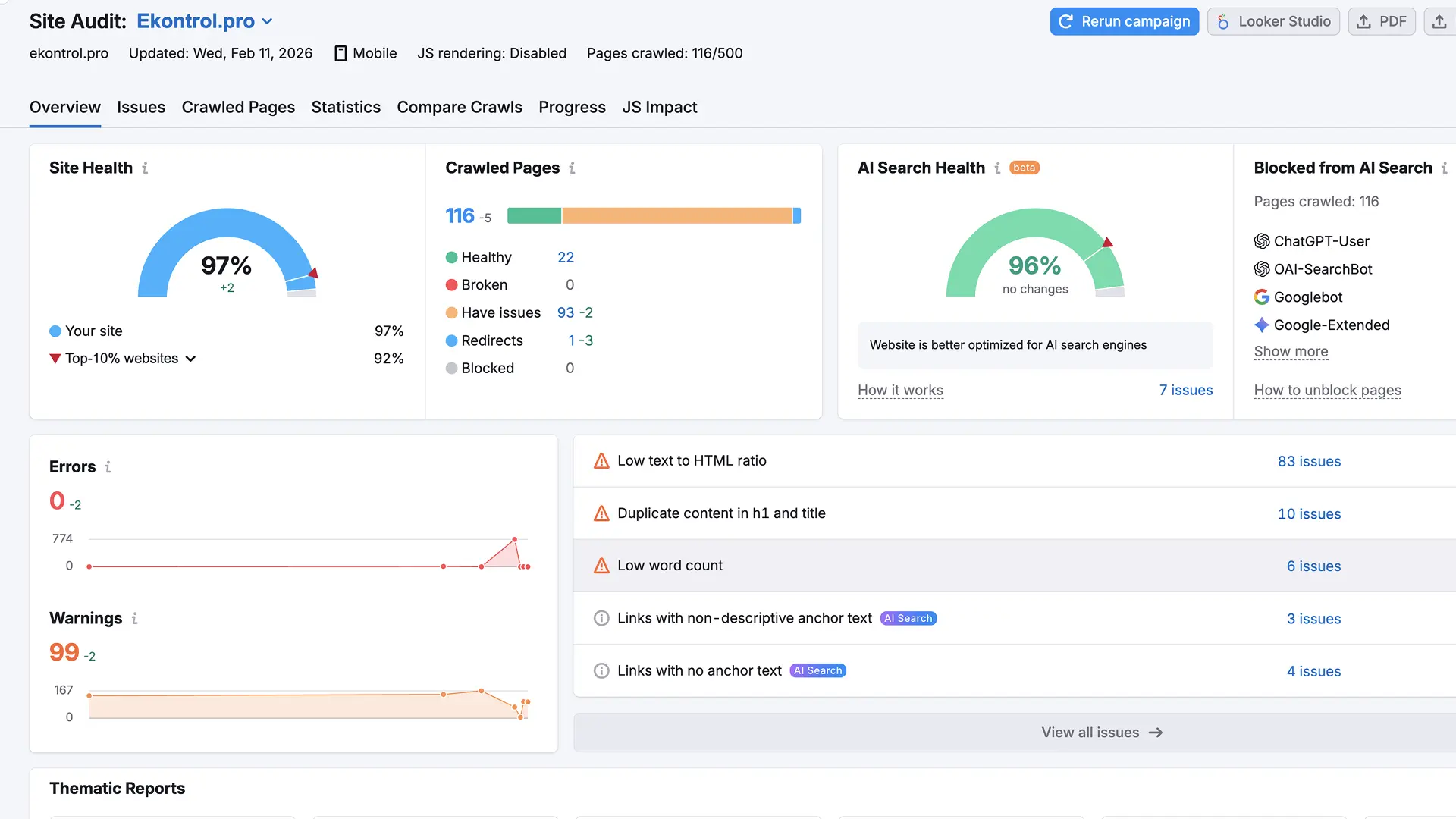Show more blocked AI crawlers
Screen dimensions: 1456x819
click(x=1291, y=351)
